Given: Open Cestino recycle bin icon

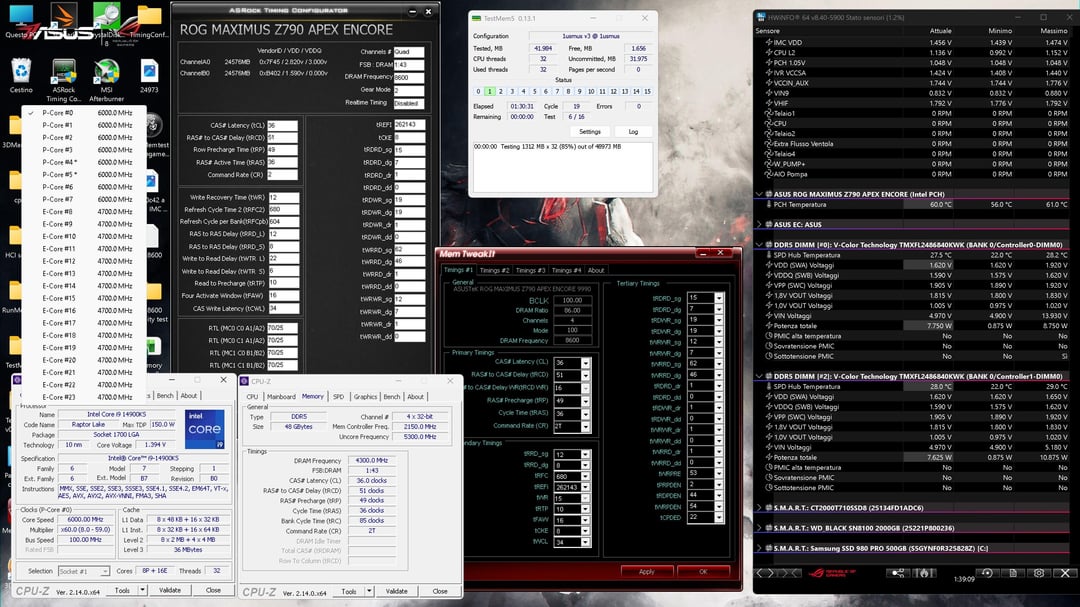Looking at the screenshot, I should (19, 76).
